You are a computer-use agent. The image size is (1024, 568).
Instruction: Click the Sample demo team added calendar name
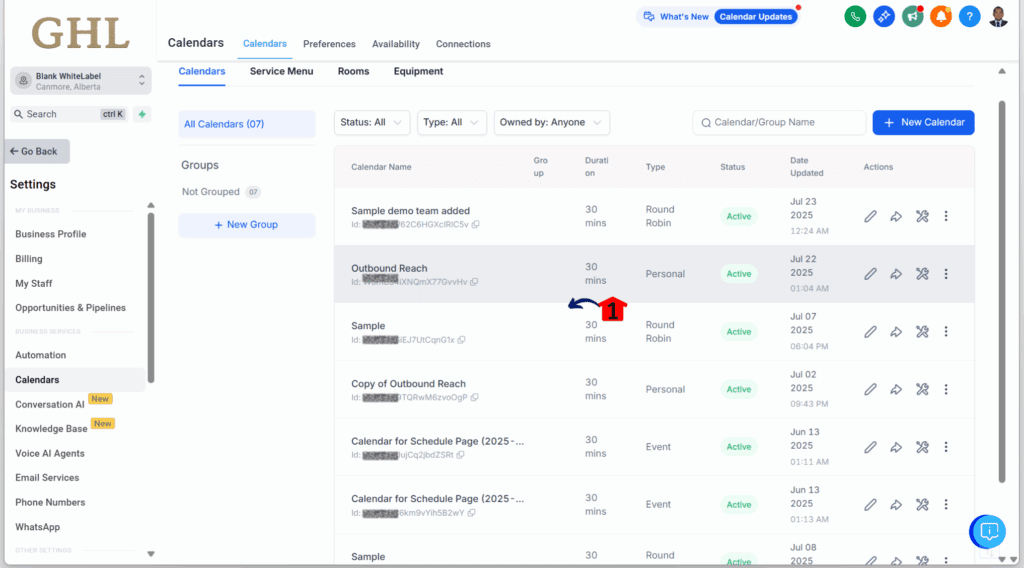410,211
